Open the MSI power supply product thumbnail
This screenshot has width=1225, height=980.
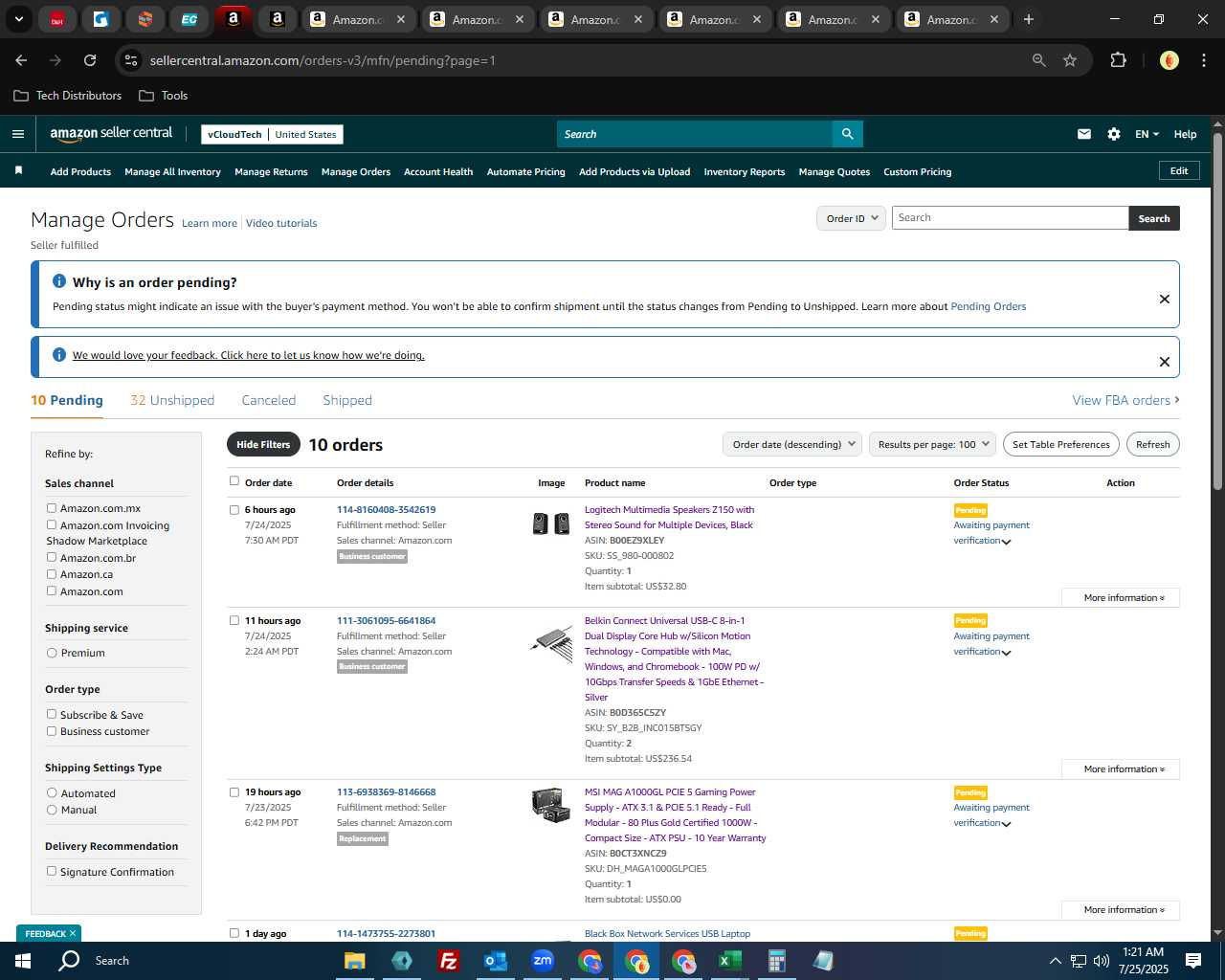(x=550, y=805)
